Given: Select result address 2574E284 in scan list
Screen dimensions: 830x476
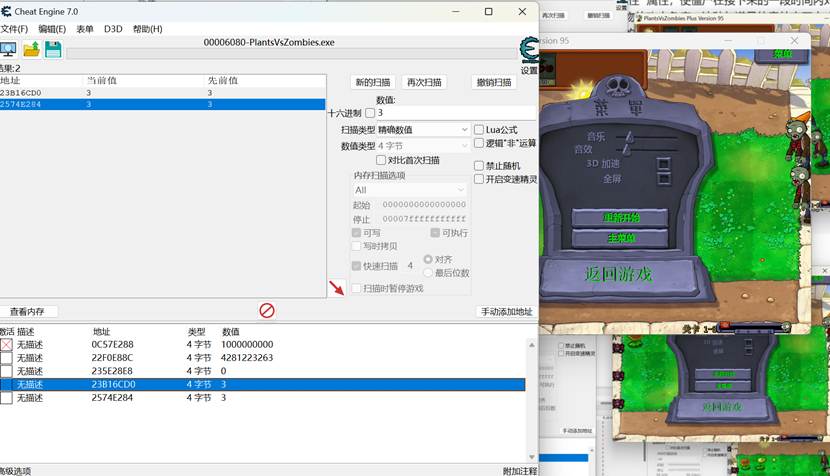Looking at the screenshot, I should [x=163, y=104].
